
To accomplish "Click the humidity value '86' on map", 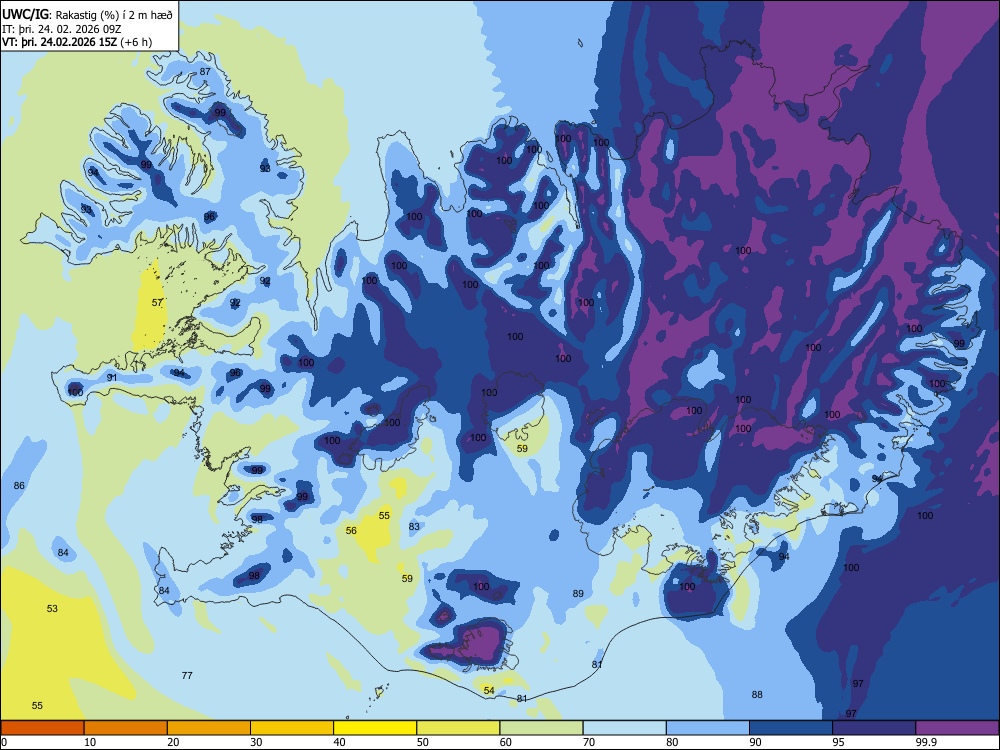I will (19, 485).
